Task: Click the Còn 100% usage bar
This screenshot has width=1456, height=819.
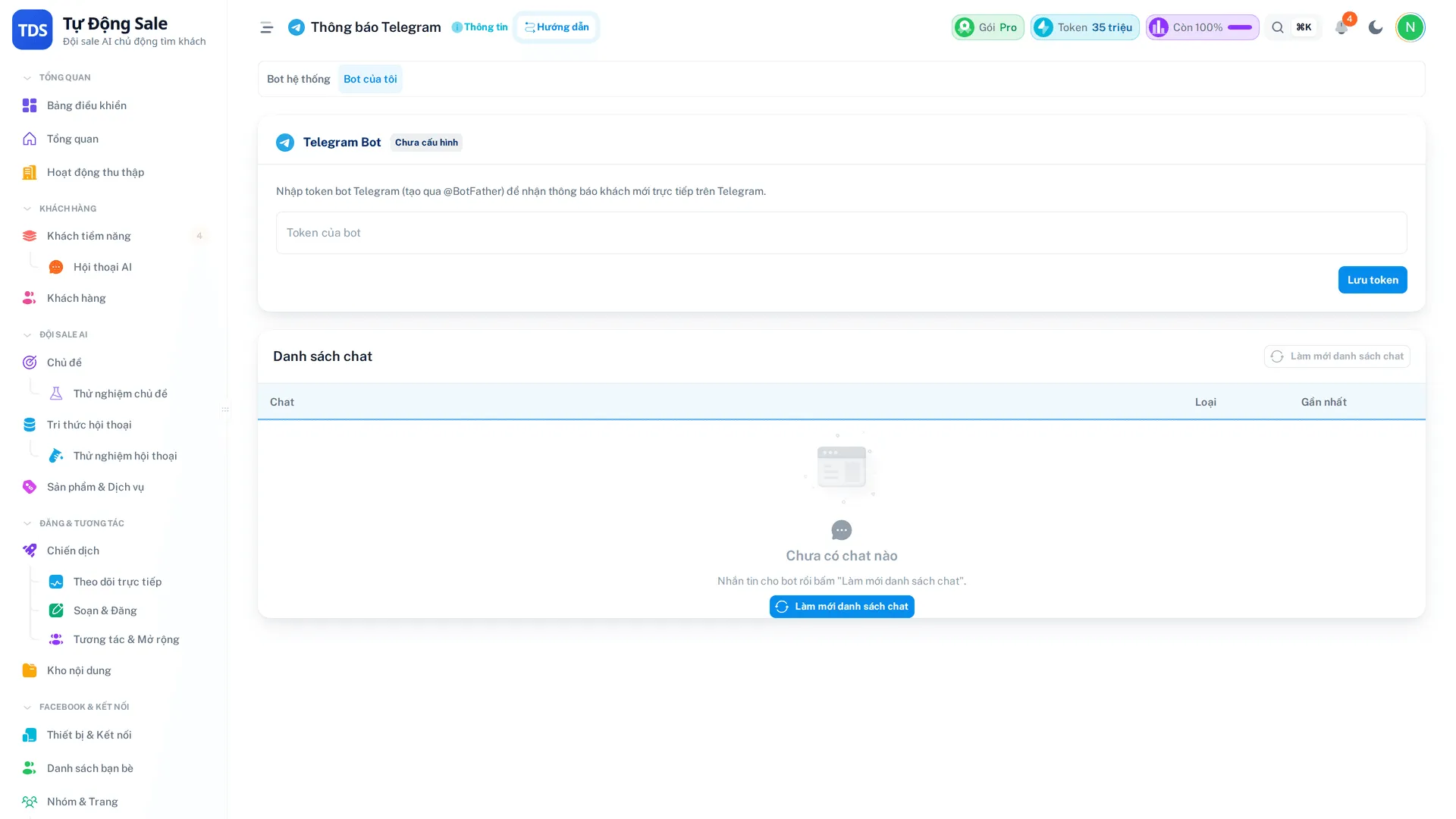Action: pyautogui.click(x=1203, y=27)
